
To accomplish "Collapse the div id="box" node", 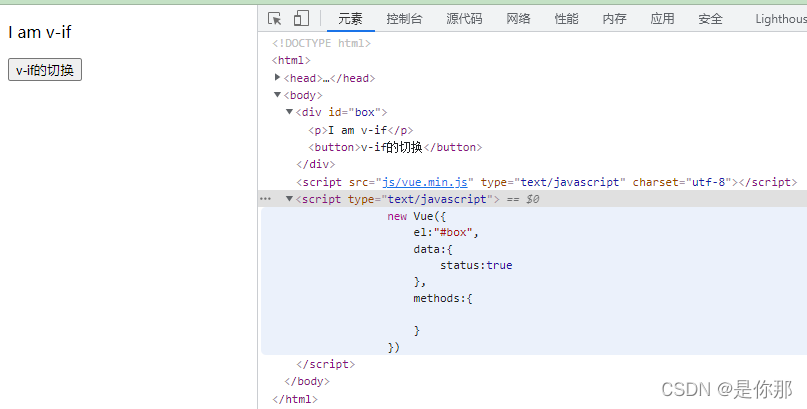I will [289, 112].
